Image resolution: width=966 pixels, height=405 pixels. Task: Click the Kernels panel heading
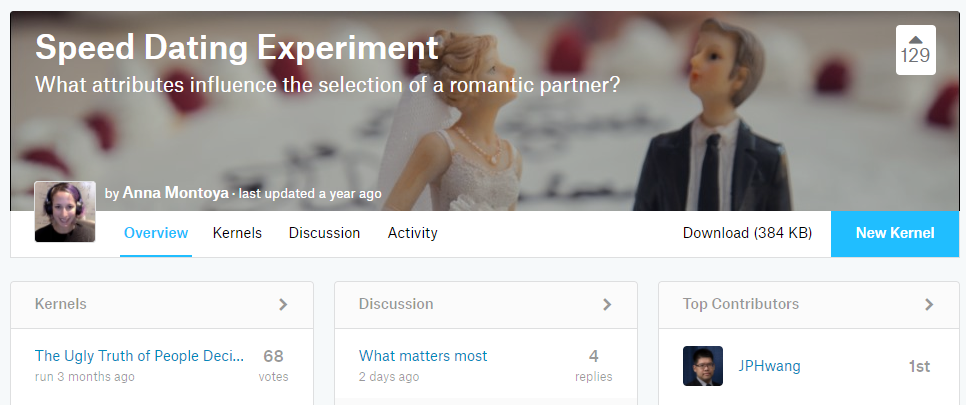tap(60, 304)
